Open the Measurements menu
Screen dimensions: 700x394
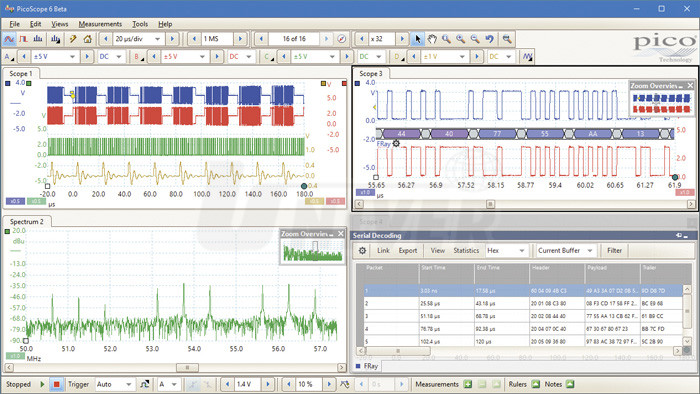tap(100, 24)
